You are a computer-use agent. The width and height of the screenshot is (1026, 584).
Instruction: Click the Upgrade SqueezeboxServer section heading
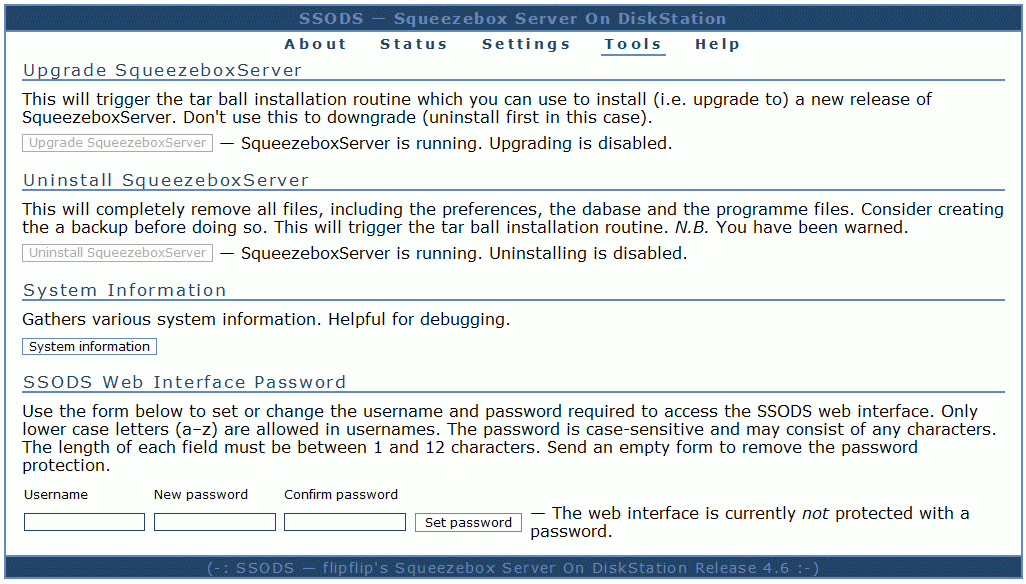coord(162,71)
